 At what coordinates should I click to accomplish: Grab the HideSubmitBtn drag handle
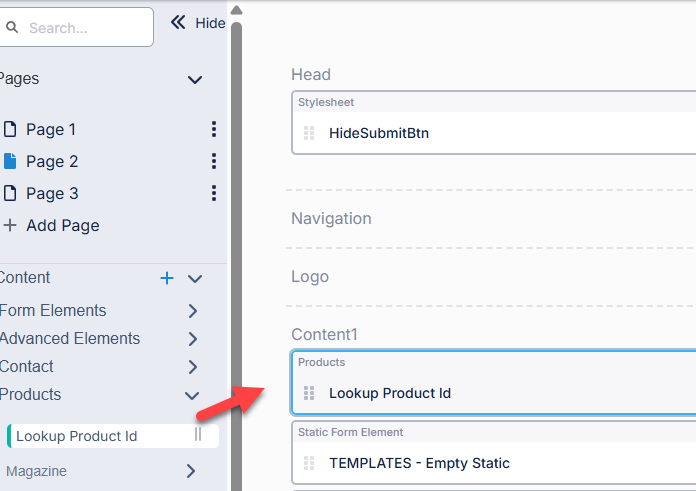coord(309,133)
